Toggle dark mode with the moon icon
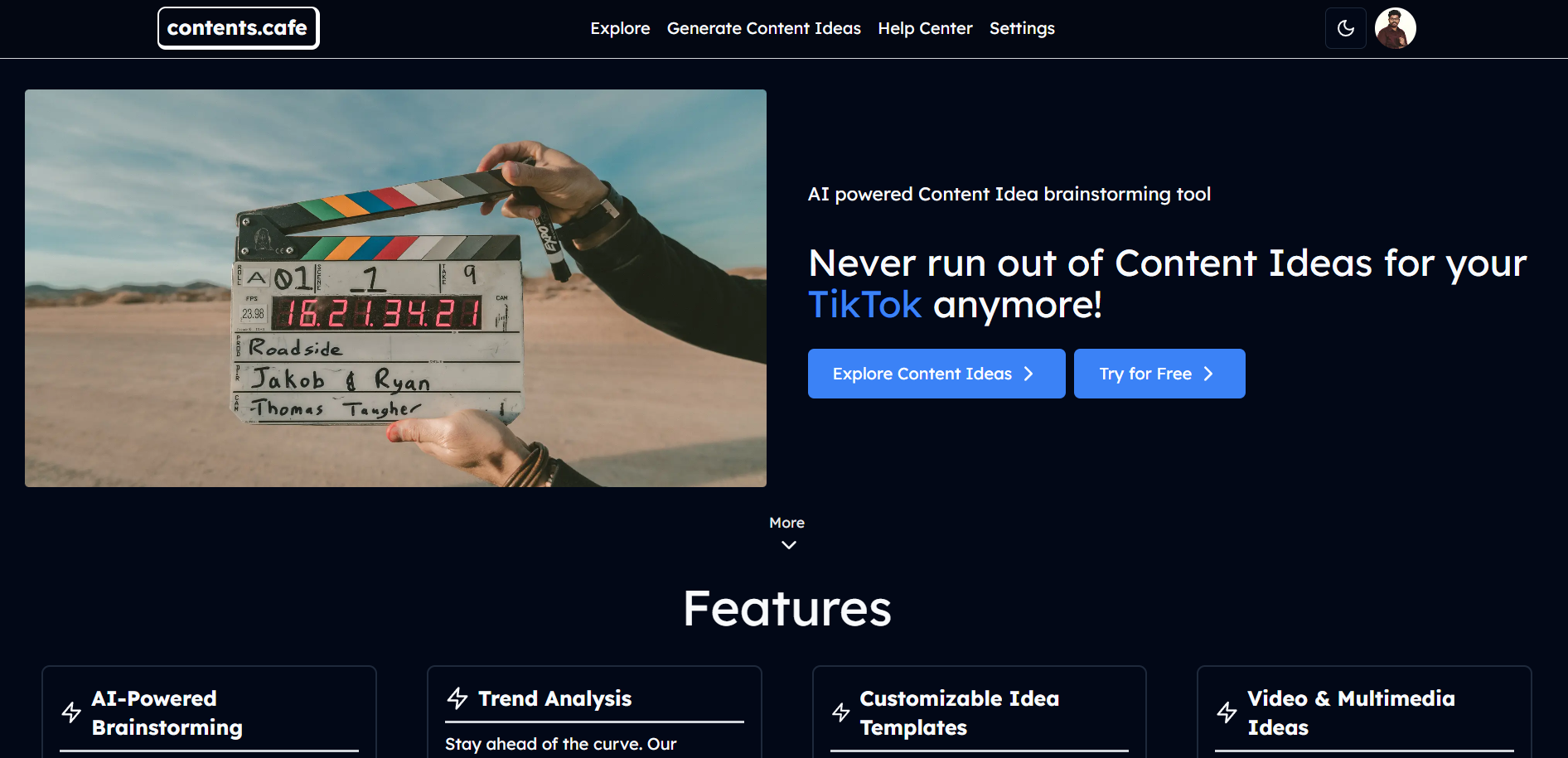This screenshot has width=1568, height=758. [x=1345, y=28]
